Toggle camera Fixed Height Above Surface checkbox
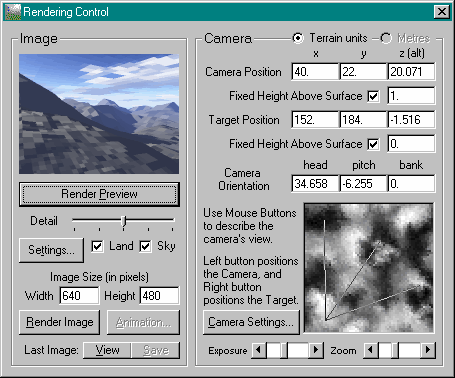The width and height of the screenshot is (455, 378). (373, 96)
